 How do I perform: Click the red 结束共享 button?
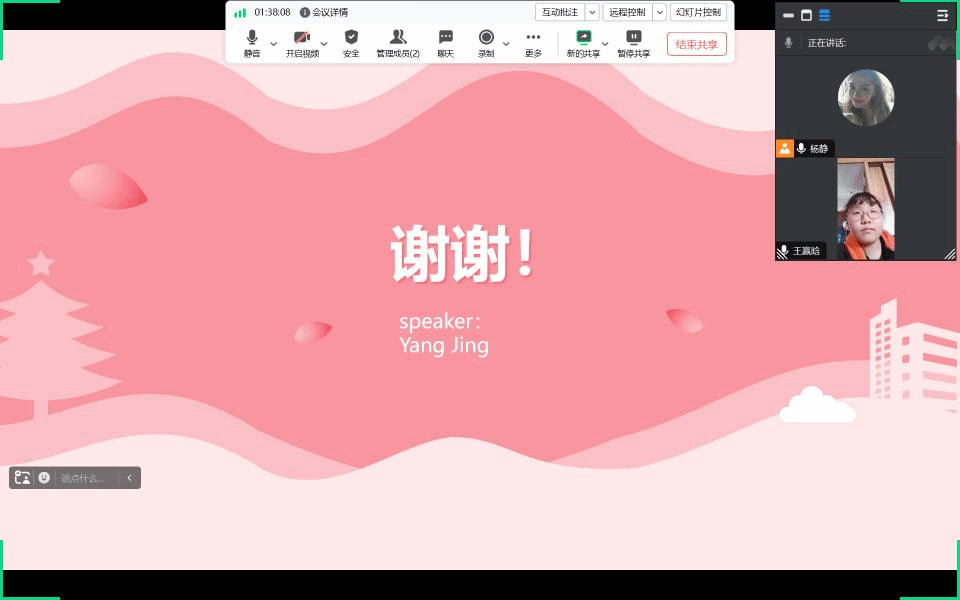(696, 44)
